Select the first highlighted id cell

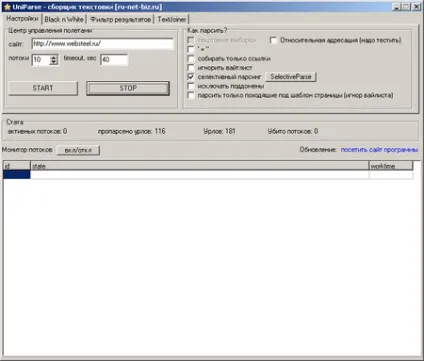click(x=17, y=174)
